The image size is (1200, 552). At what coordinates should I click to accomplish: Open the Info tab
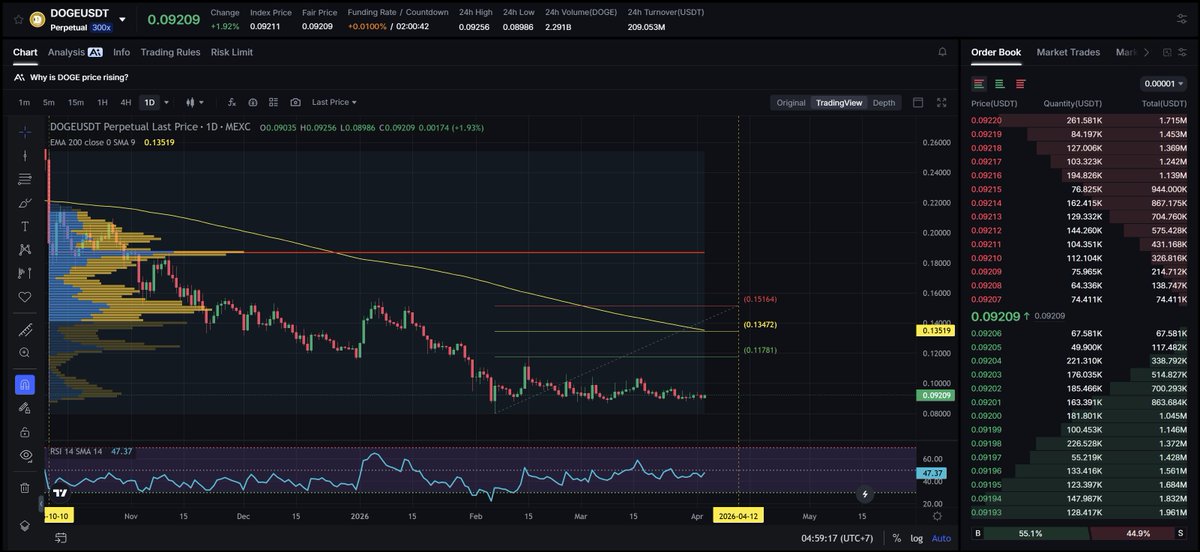click(x=121, y=52)
